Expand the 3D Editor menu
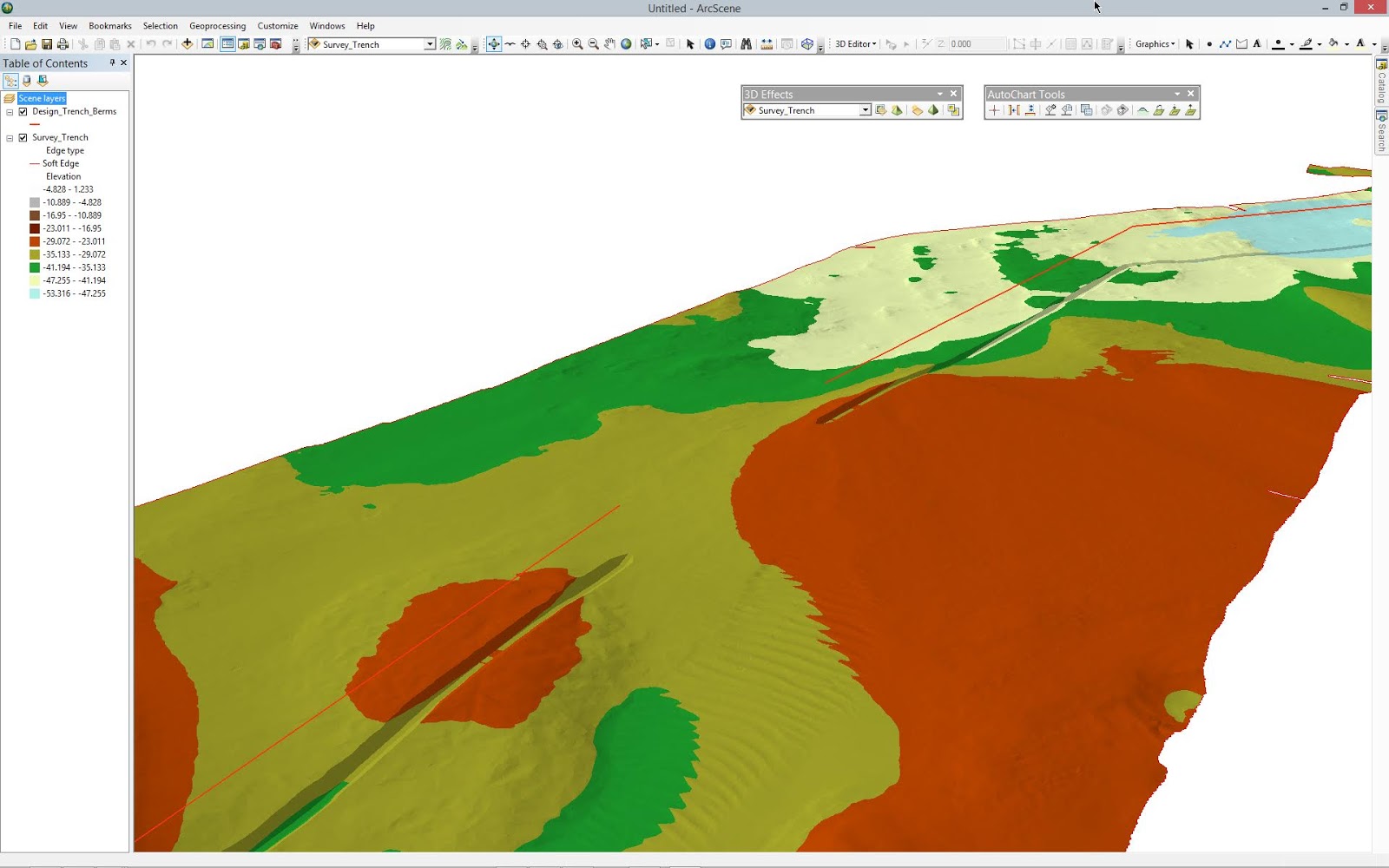The width and height of the screenshot is (1389, 868). (853, 44)
